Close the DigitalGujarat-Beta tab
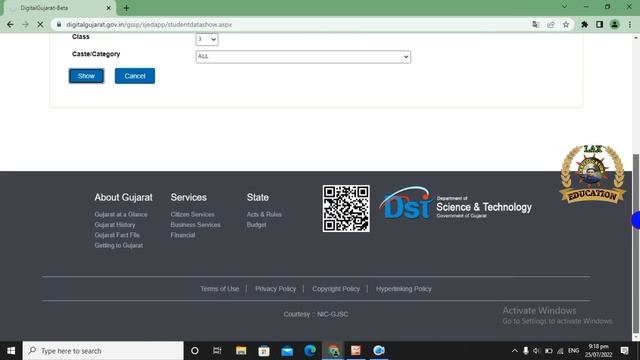This screenshot has height=360, width=640. [109, 8]
